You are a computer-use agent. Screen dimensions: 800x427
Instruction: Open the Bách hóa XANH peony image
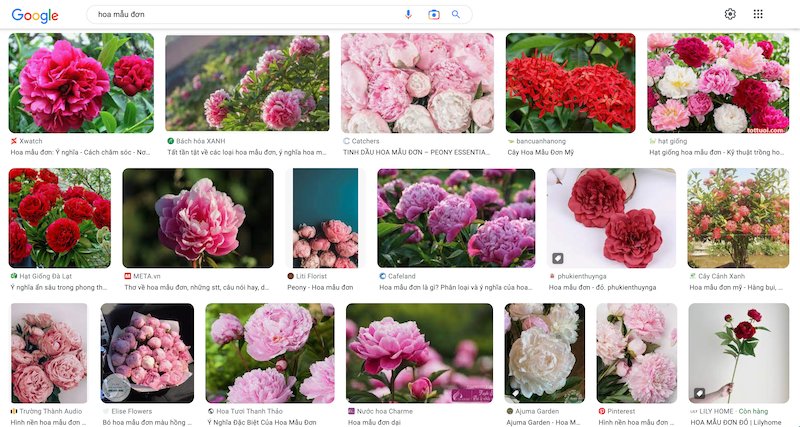point(247,83)
